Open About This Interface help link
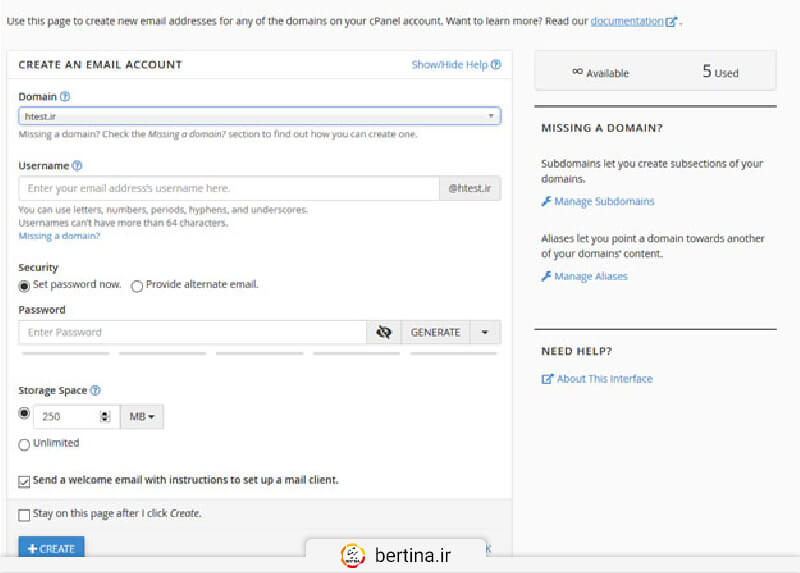800x573 pixels. tap(604, 379)
